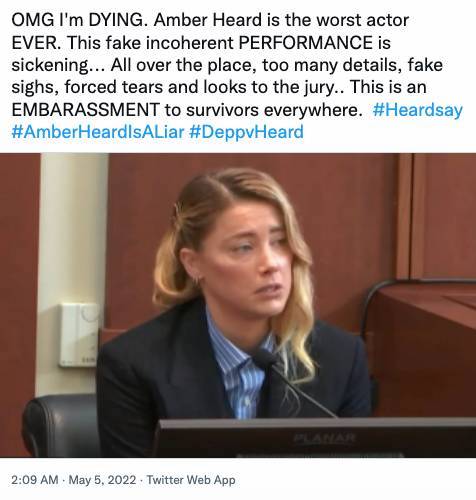Open the attached courtroom photo

point(238,305)
